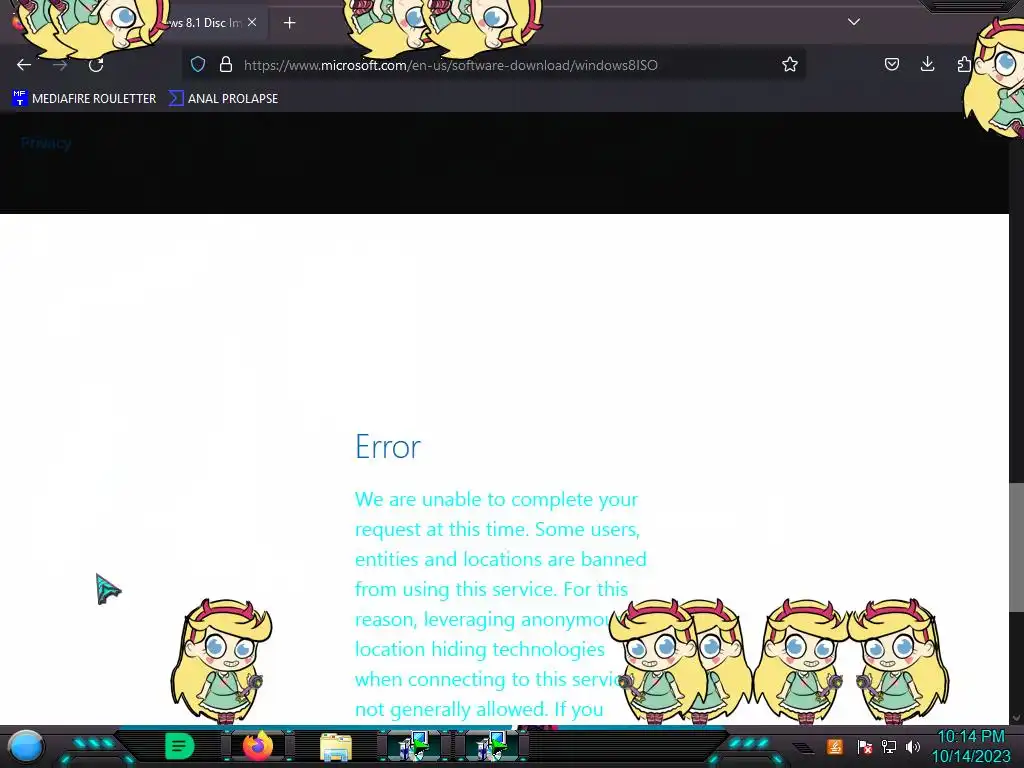The width and height of the screenshot is (1024, 768).
Task: Open the second bookmark in bookmarks toolbar
Action: [x=223, y=99]
